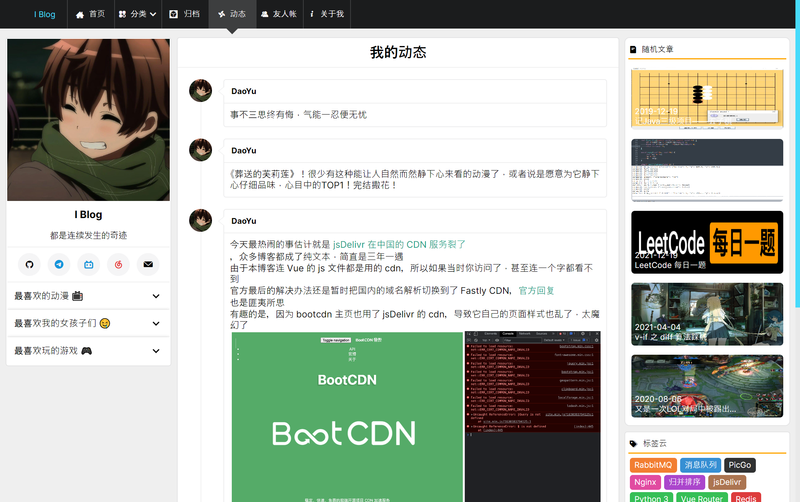The width and height of the screenshot is (800, 502).
Task: Expand 最喜欢玩的游戏 section chevron
Action: click(156, 351)
